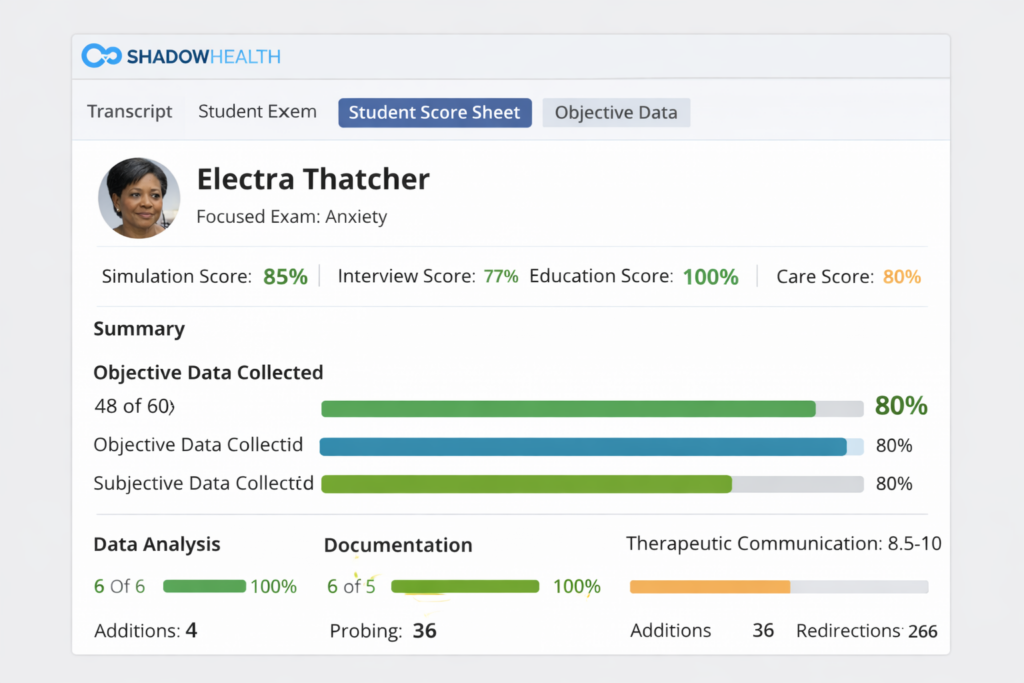Viewport: 1024px width, 683px height.
Task: Click the Redirections count label
Action: 848,631
